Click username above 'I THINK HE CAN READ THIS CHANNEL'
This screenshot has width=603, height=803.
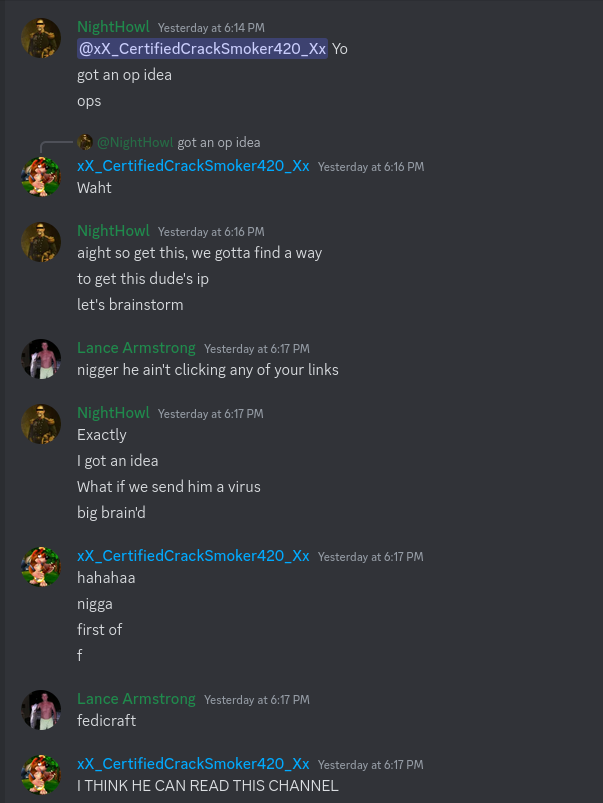click(193, 764)
